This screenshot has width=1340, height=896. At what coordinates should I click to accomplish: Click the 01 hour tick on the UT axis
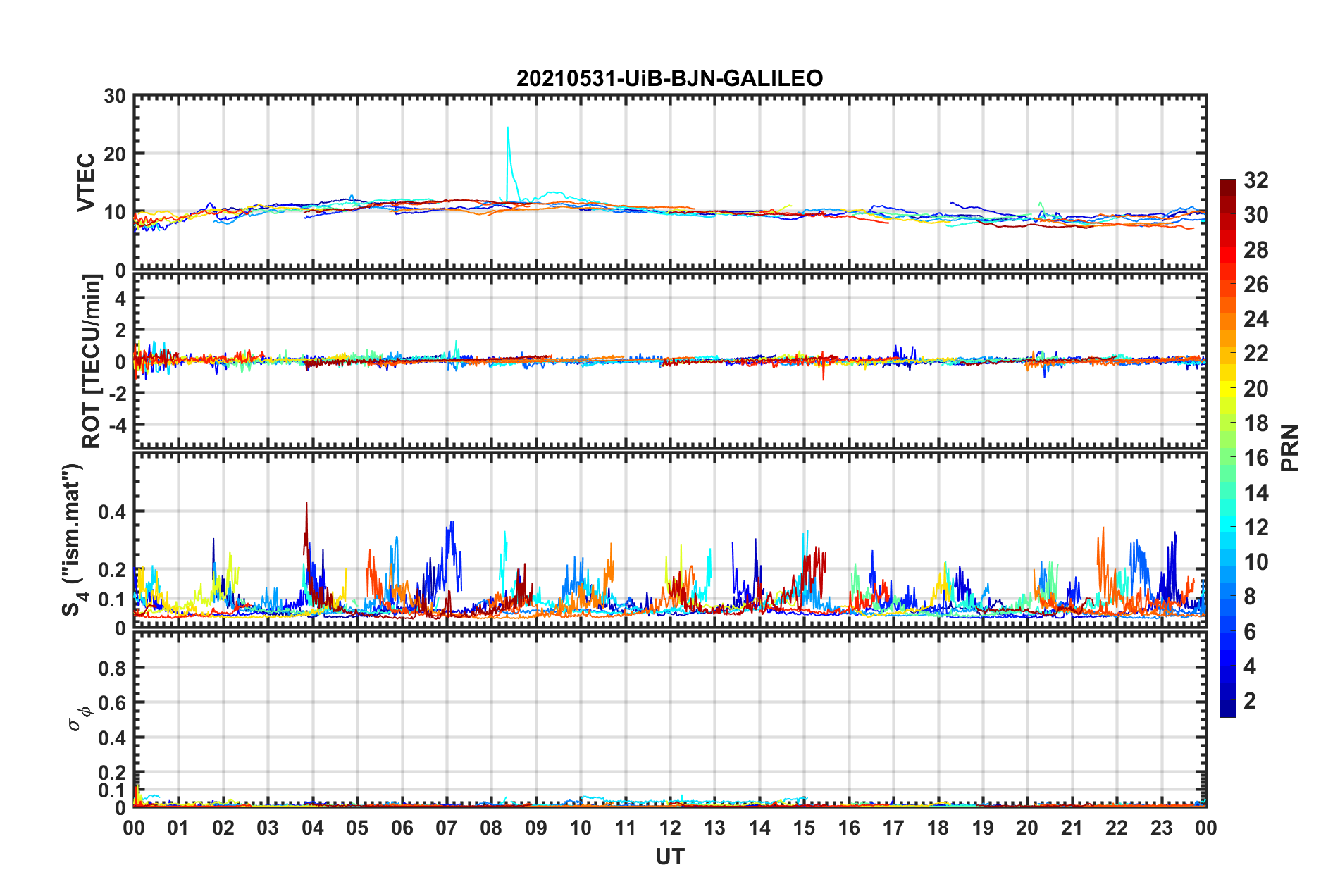178,828
